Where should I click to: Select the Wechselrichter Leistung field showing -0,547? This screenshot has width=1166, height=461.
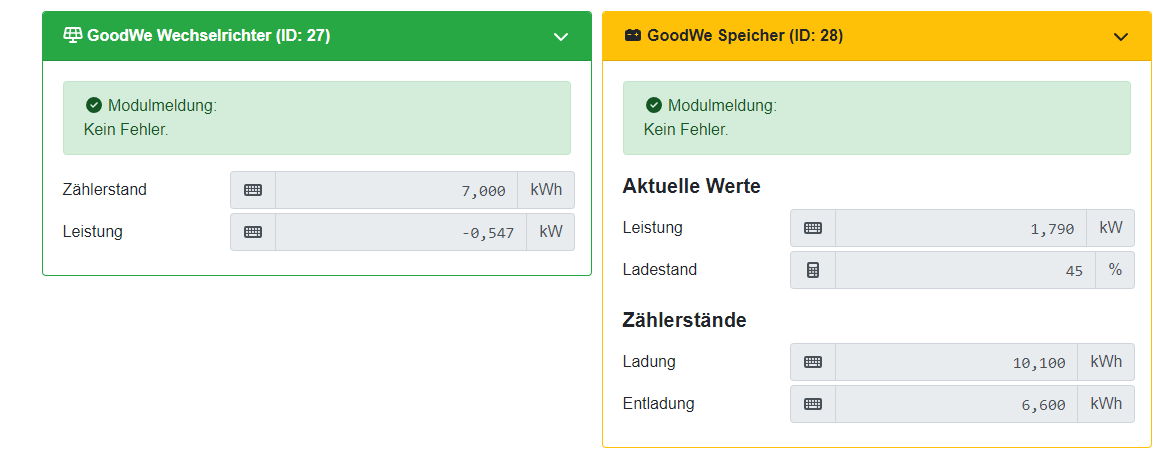coord(401,232)
